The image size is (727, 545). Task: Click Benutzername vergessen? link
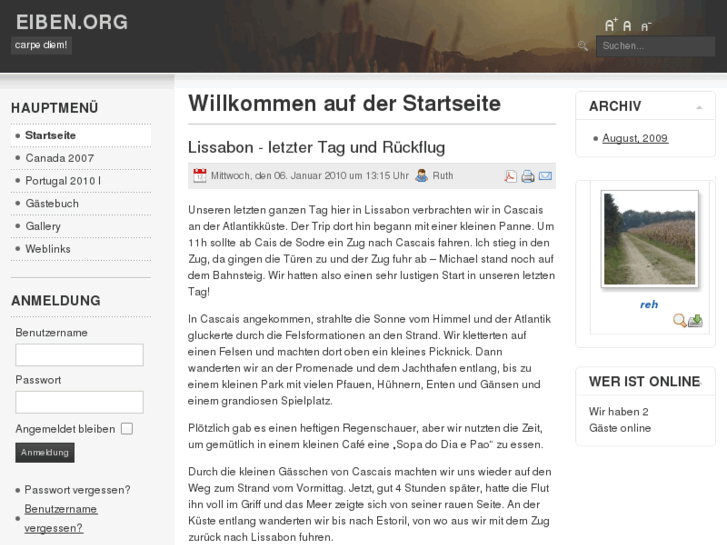point(61,519)
